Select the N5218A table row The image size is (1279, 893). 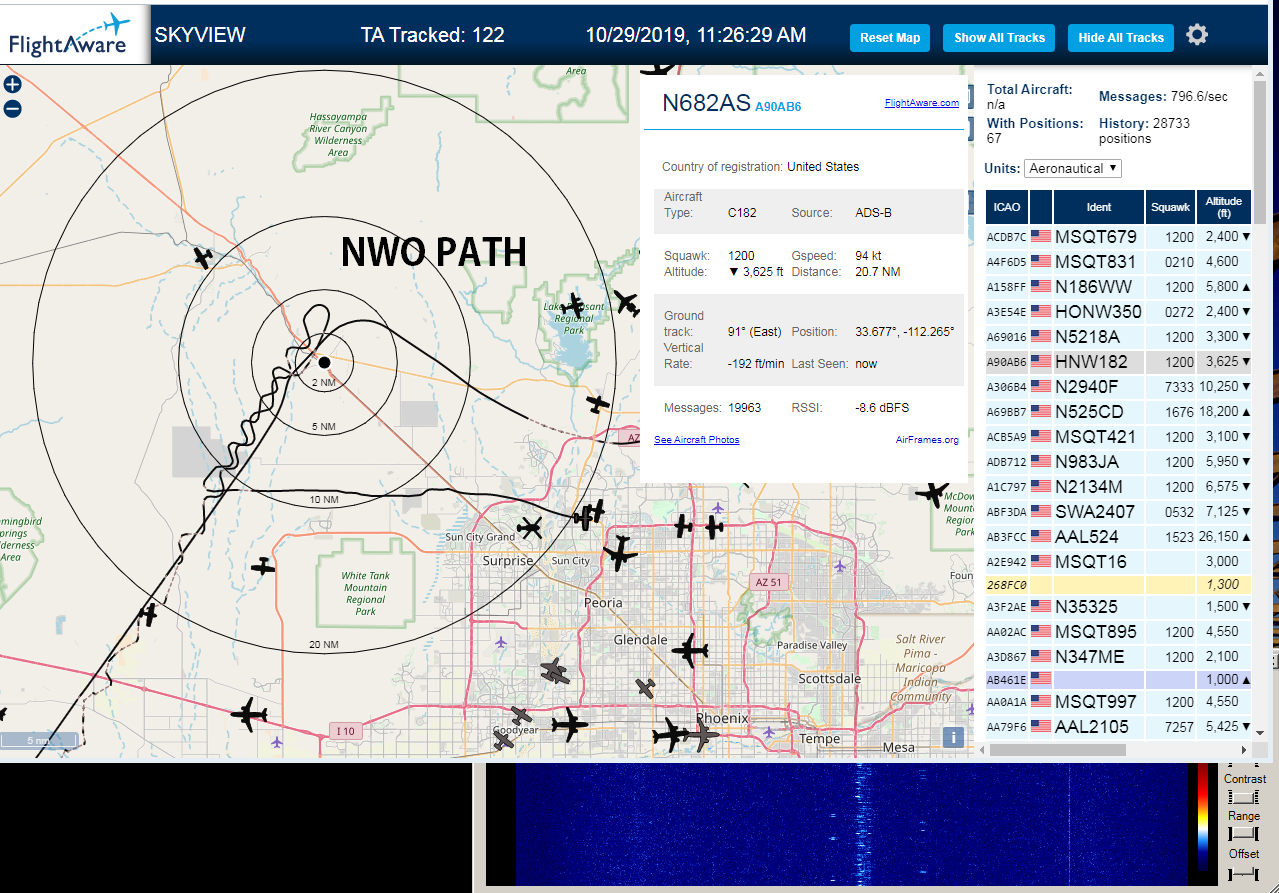[x=1118, y=337]
